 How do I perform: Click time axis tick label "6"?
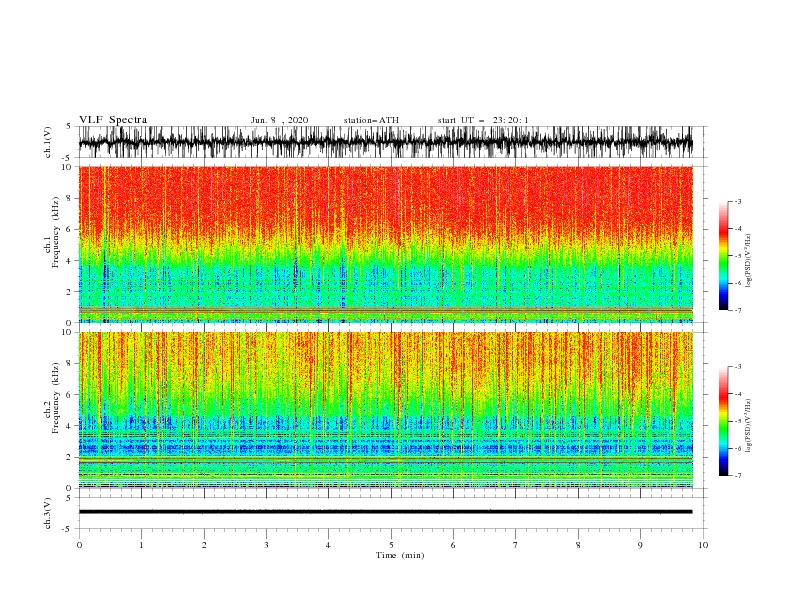point(453,545)
